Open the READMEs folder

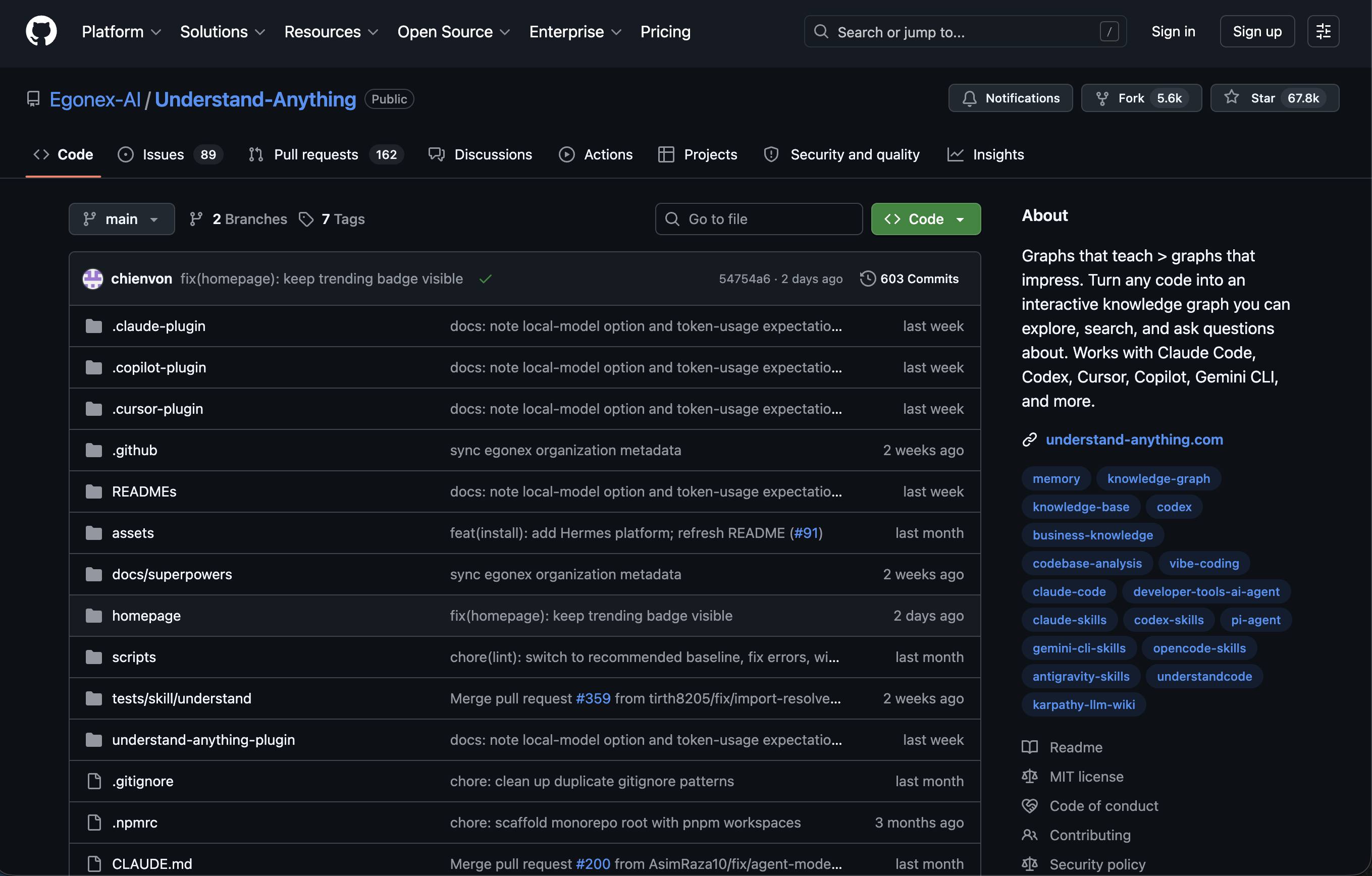click(144, 491)
